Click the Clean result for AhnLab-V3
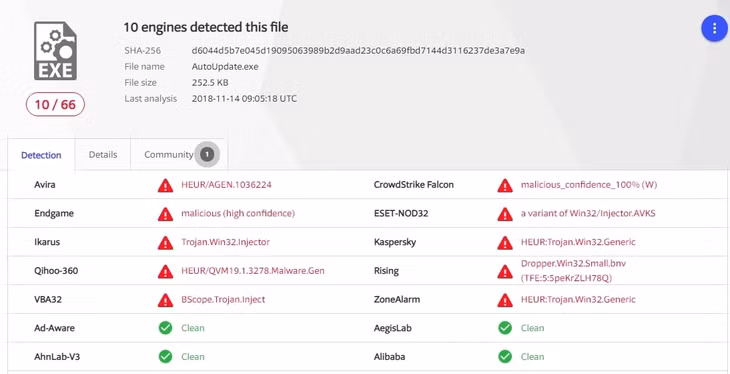 [193, 357]
